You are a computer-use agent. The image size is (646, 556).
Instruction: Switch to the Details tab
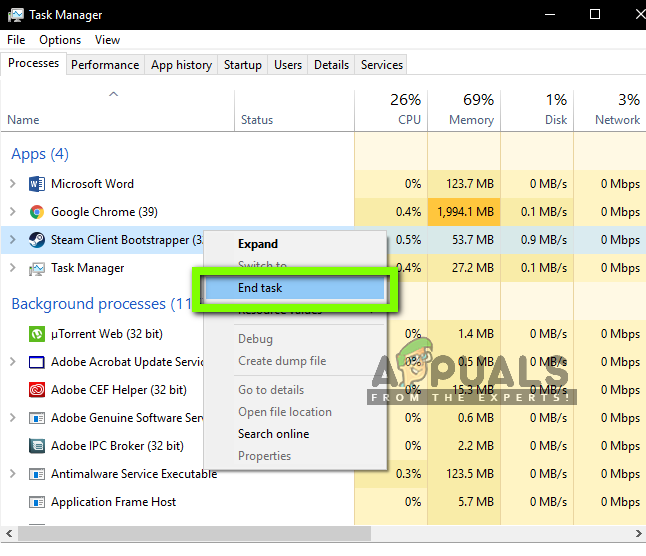click(x=331, y=65)
